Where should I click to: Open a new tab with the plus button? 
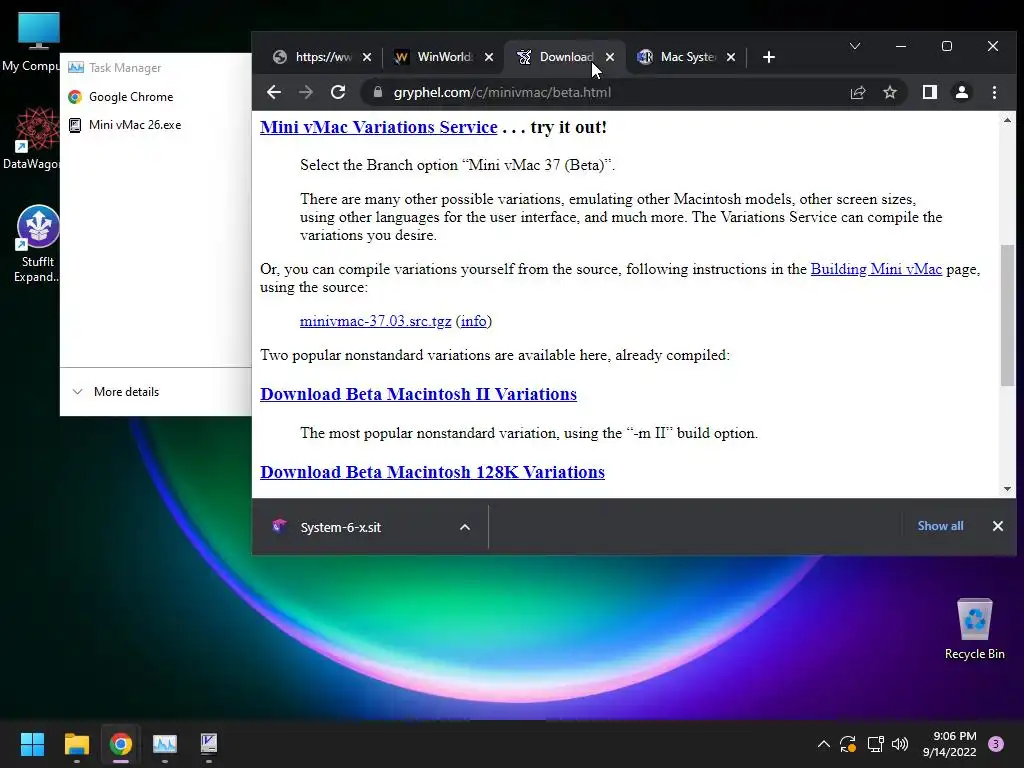[x=769, y=57]
